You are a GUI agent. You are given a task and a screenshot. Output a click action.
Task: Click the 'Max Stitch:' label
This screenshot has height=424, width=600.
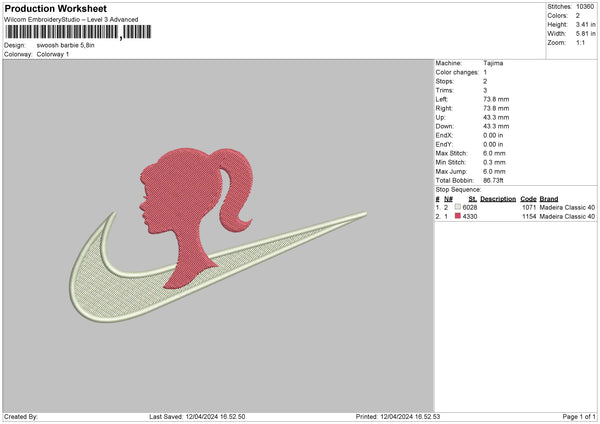(452, 153)
